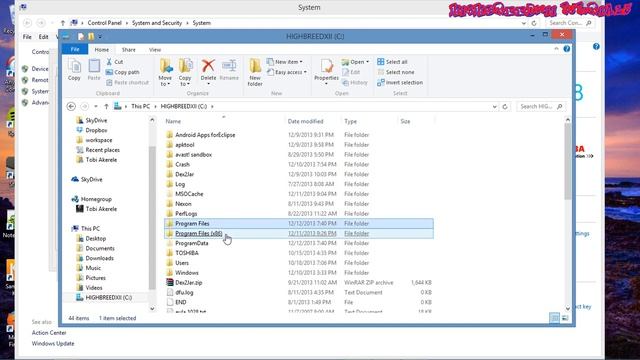The width and height of the screenshot is (640, 360).
Task: Open recent locations dropdown beside navigation arrows
Action: click(96, 107)
